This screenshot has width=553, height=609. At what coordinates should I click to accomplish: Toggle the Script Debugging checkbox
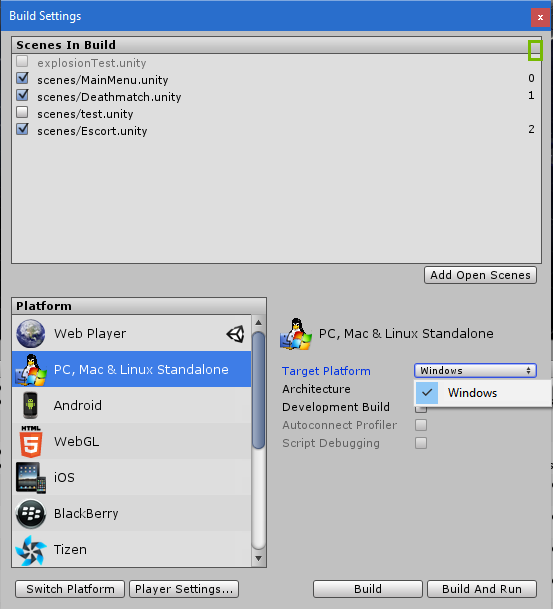point(421,443)
